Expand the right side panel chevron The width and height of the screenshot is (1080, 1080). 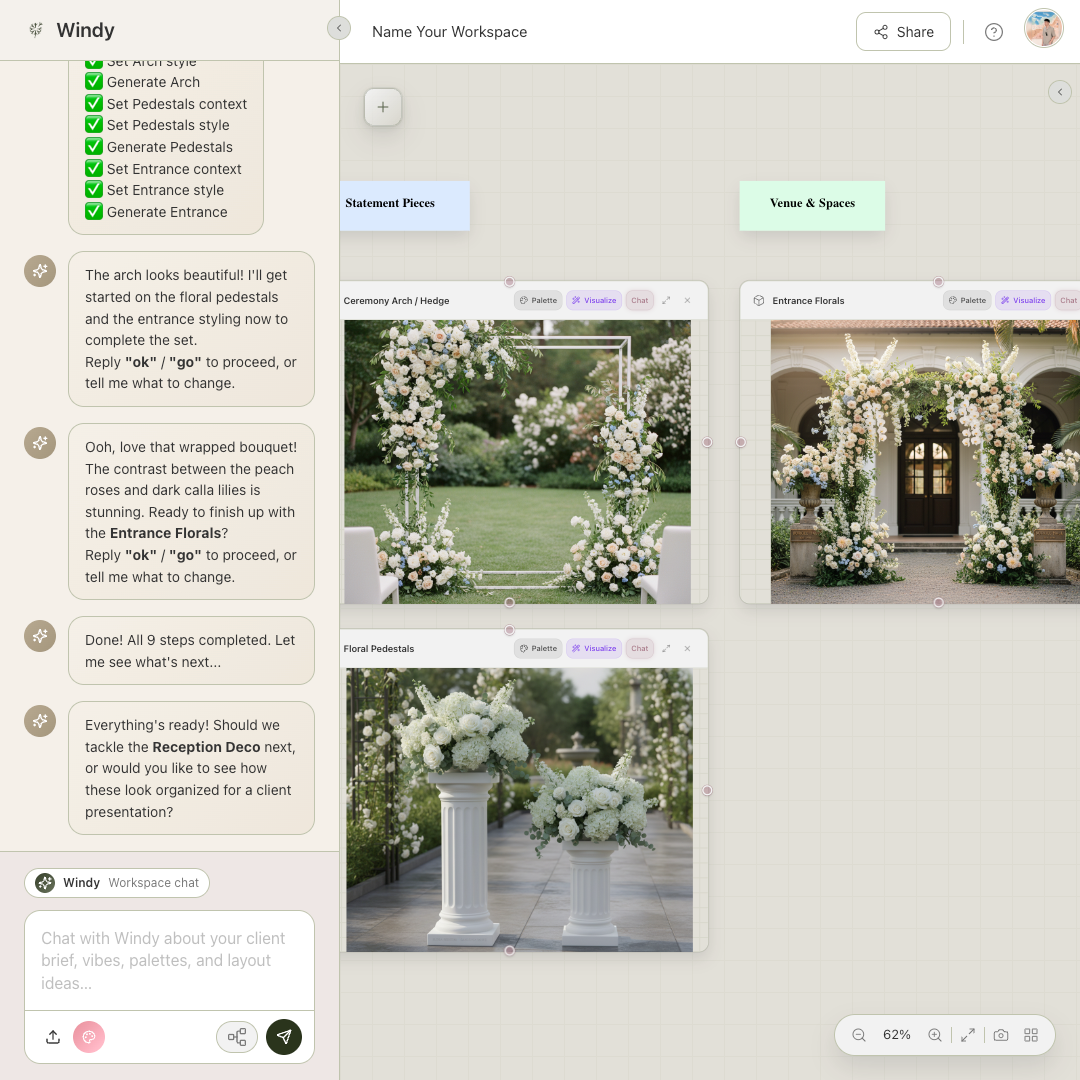(x=1060, y=92)
